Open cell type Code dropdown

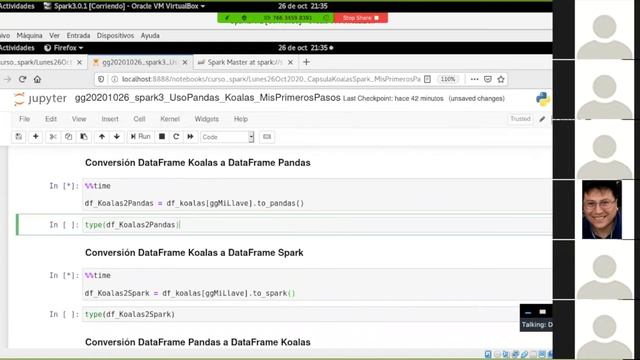(x=227, y=137)
